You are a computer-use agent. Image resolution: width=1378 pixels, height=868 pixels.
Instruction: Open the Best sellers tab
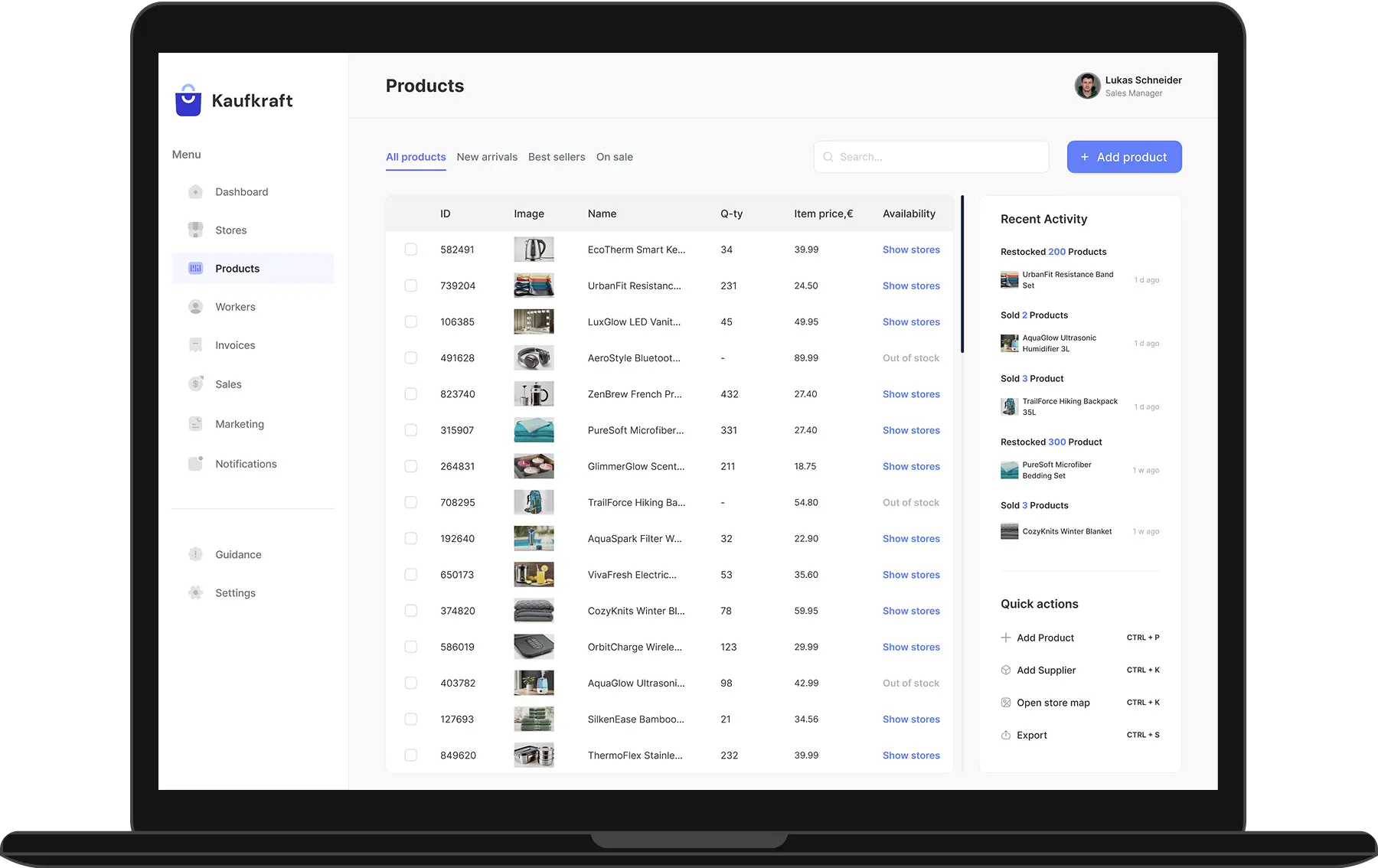[557, 157]
